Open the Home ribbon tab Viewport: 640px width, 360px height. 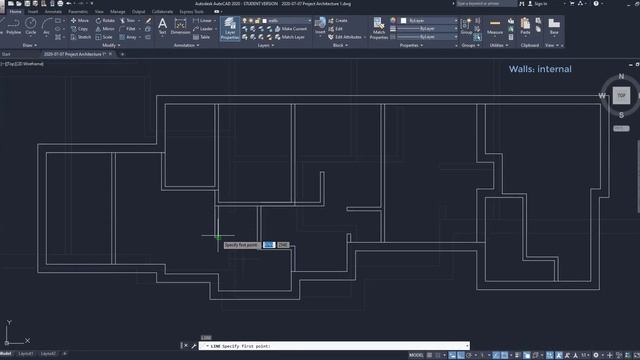[16, 12]
